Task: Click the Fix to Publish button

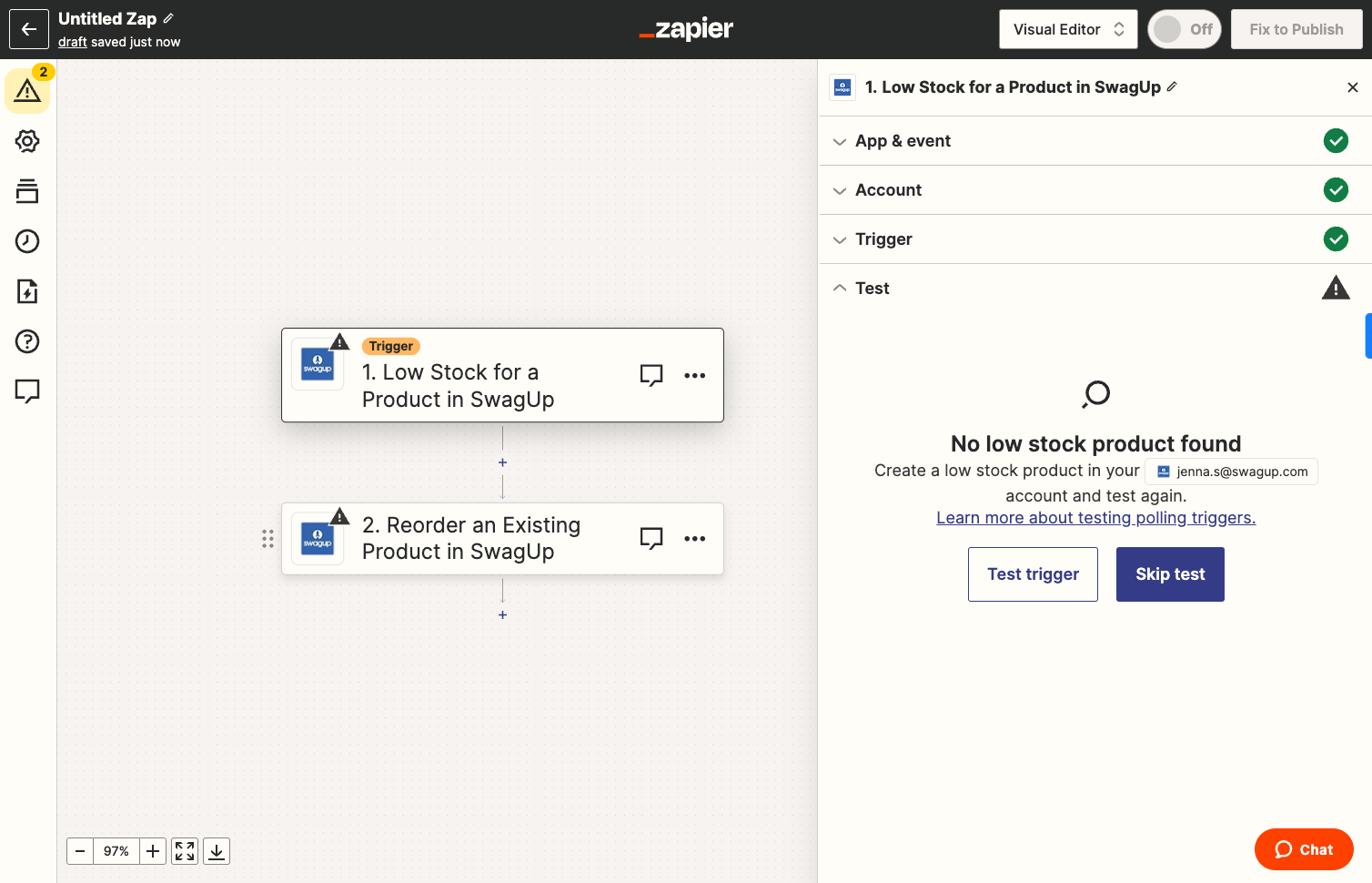Action: [x=1296, y=29]
